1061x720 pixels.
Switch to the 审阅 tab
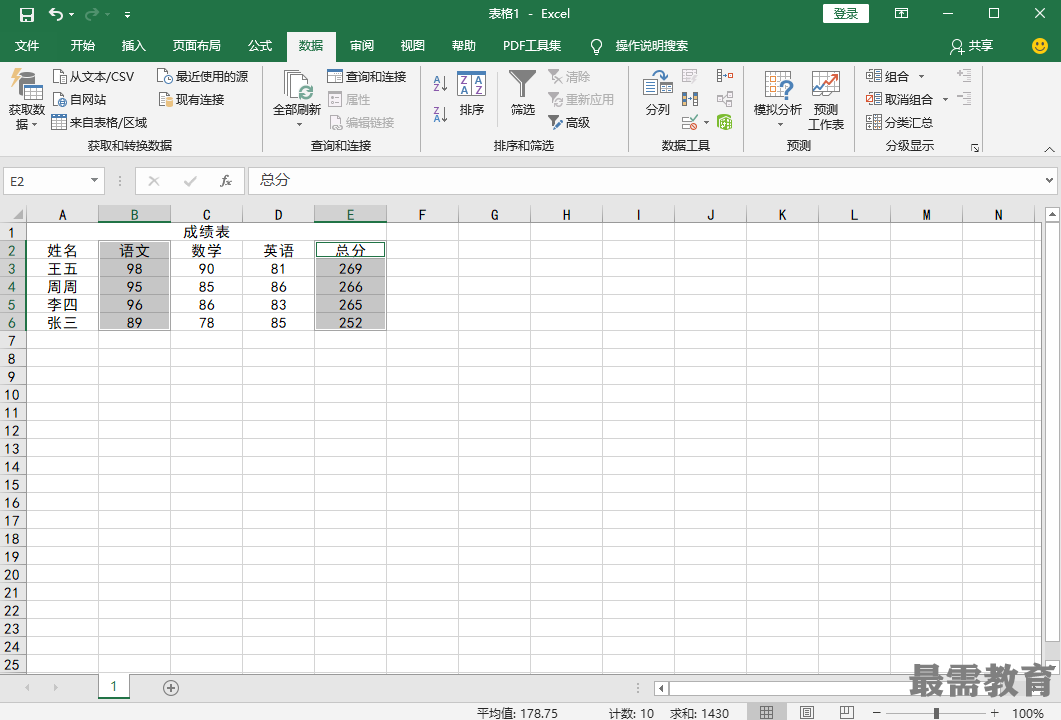[362, 45]
